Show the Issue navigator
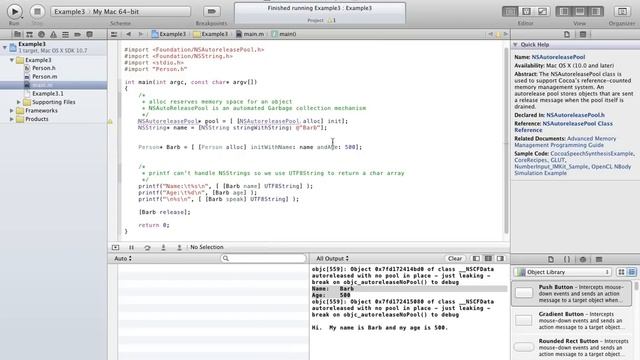This screenshot has height=360, width=640. tap(53, 34)
